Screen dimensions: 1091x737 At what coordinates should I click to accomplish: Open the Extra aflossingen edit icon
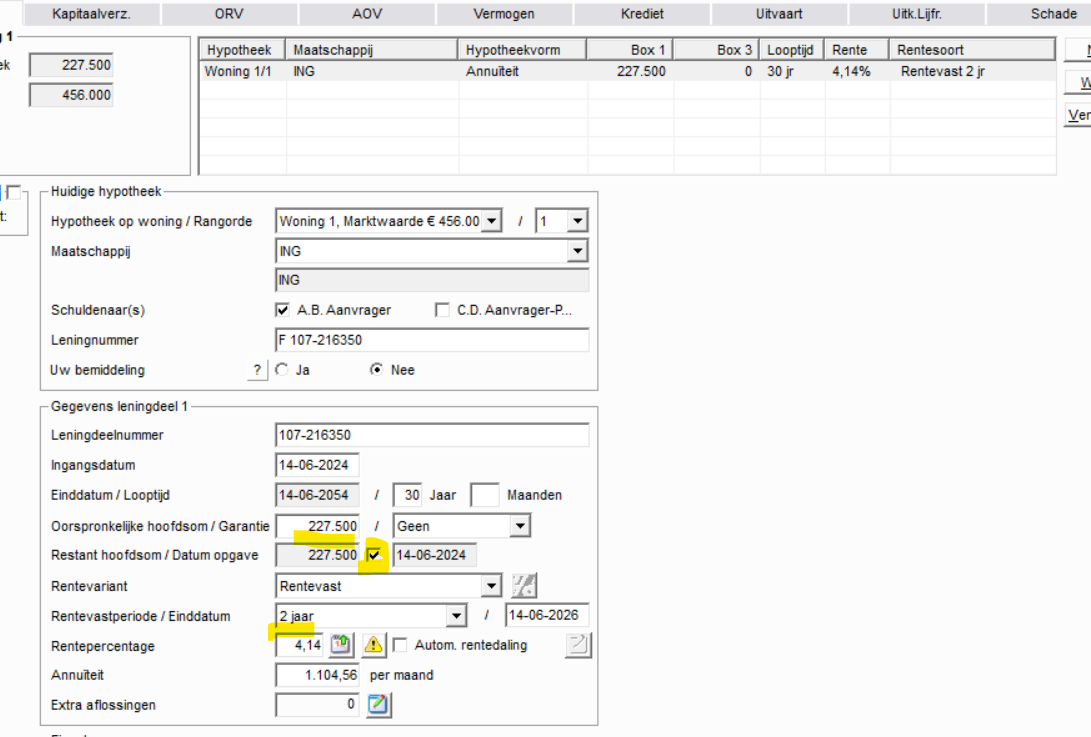(379, 705)
